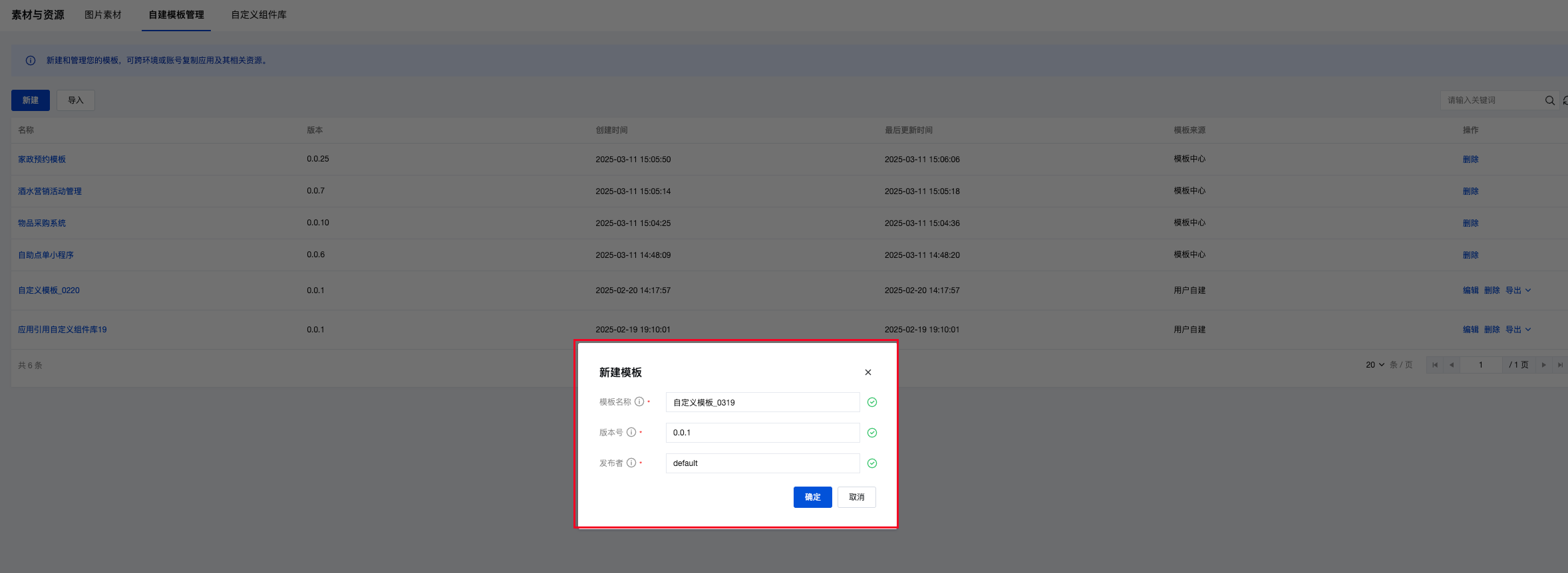Open the 自定义模板_0220 template link
This screenshot has width=1568, height=573.
49,290
